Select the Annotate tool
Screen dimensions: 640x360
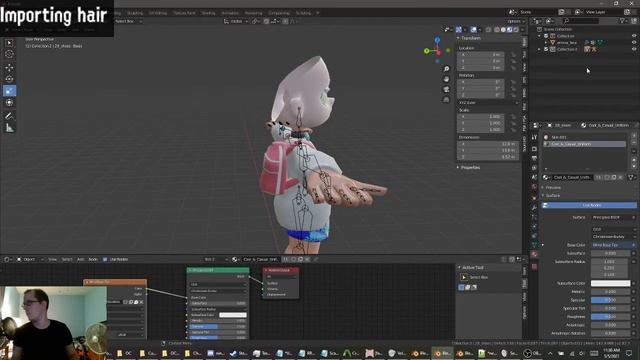9,116
